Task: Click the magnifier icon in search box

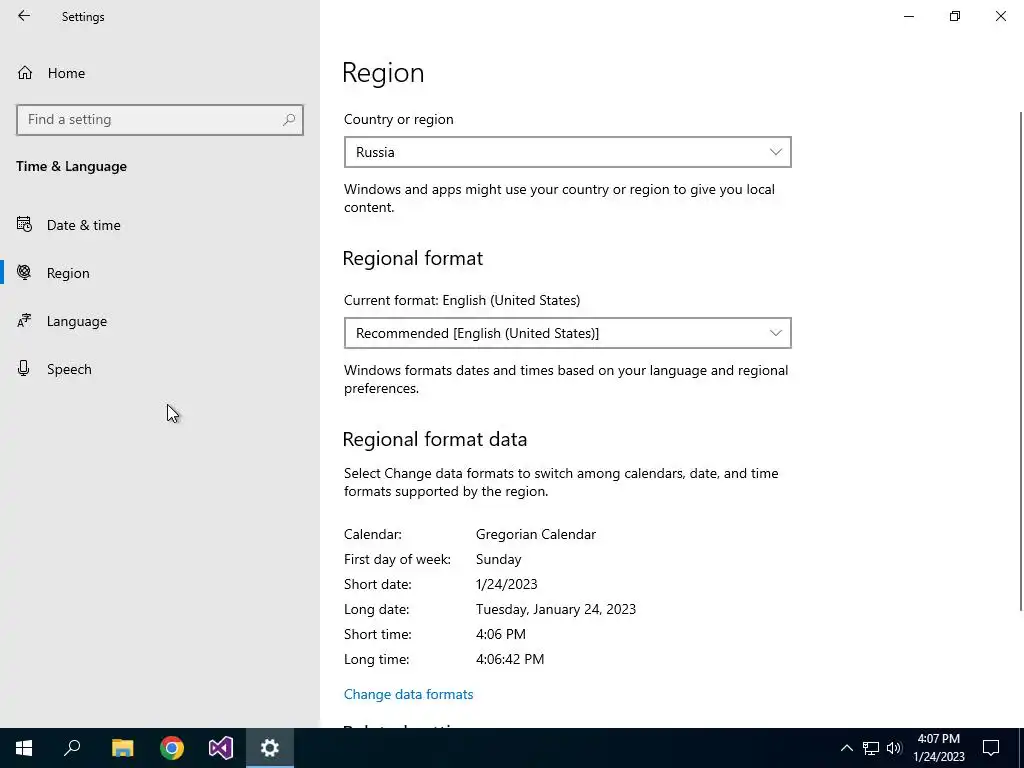Action: [289, 120]
